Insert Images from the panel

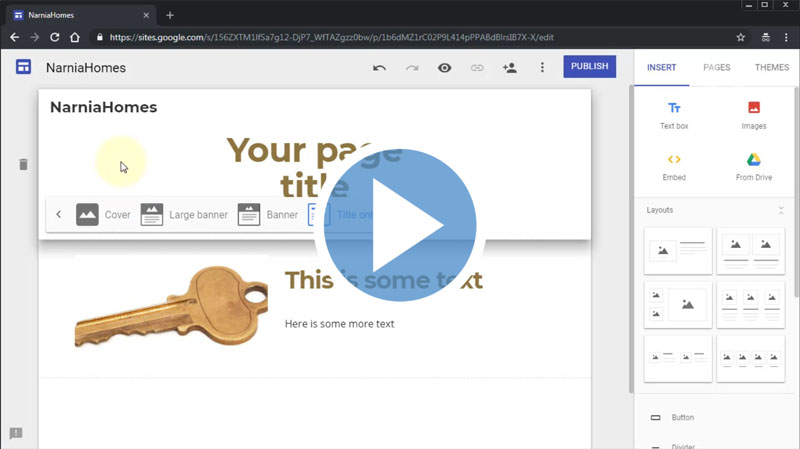coord(753,114)
